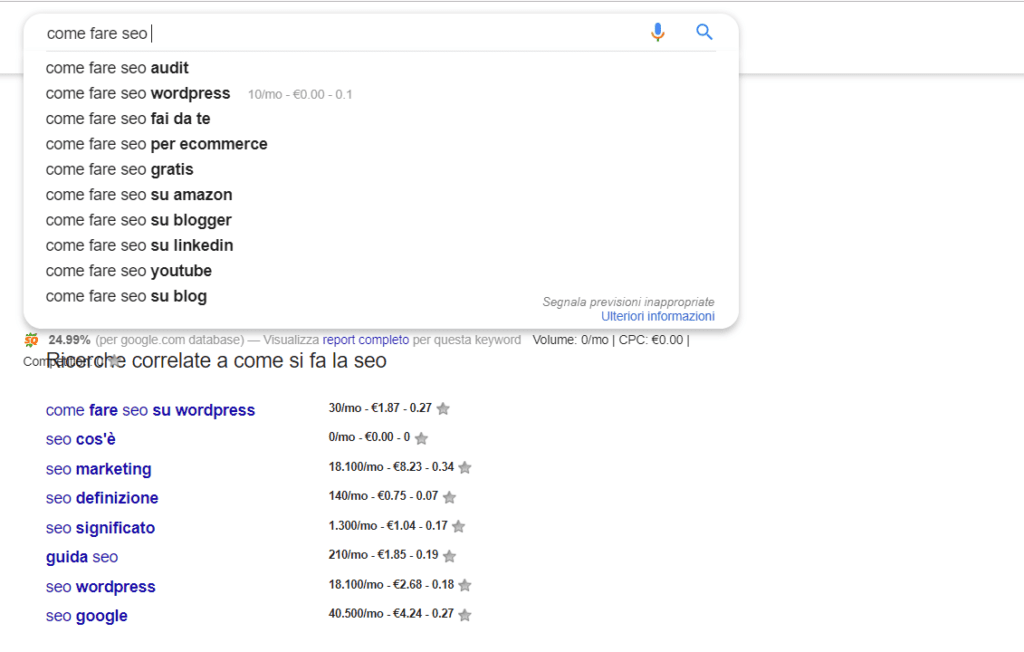The width and height of the screenshot is (1024, 652).
Task: Open the 'report completo' link
Action: (365, 340)
